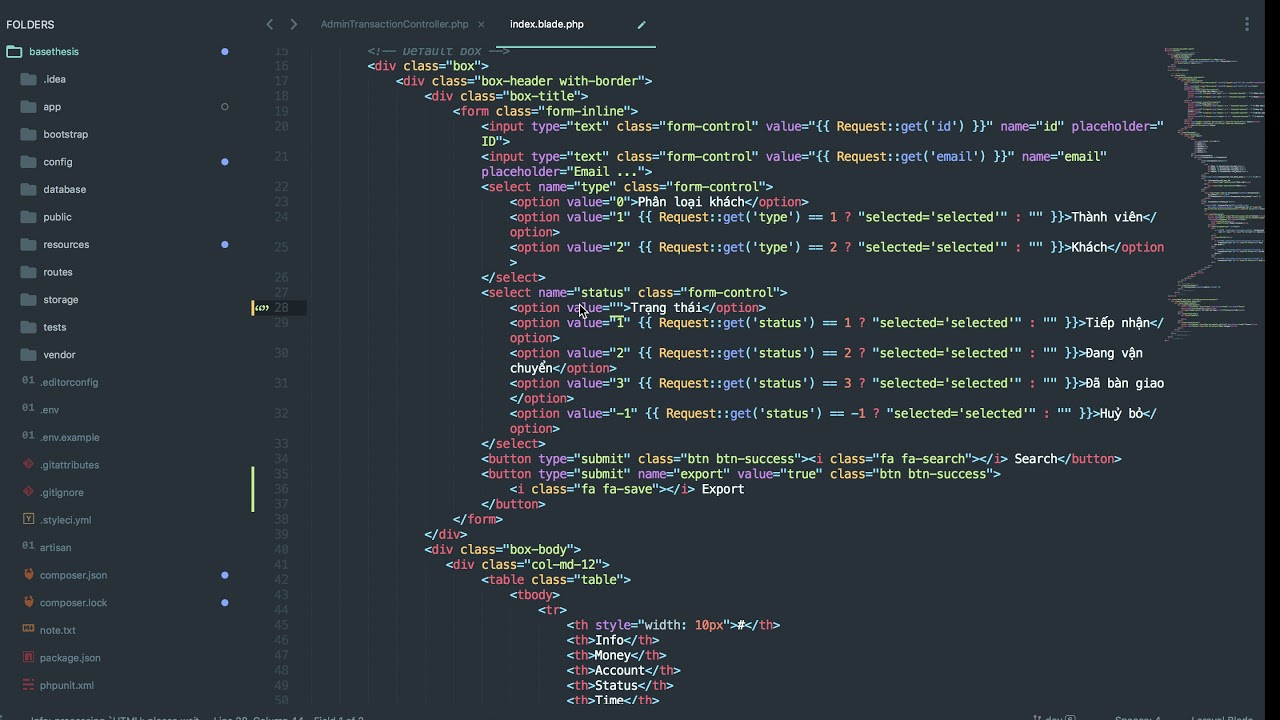Click the file icon beside .editorconfig

click(x=28, y=382)
